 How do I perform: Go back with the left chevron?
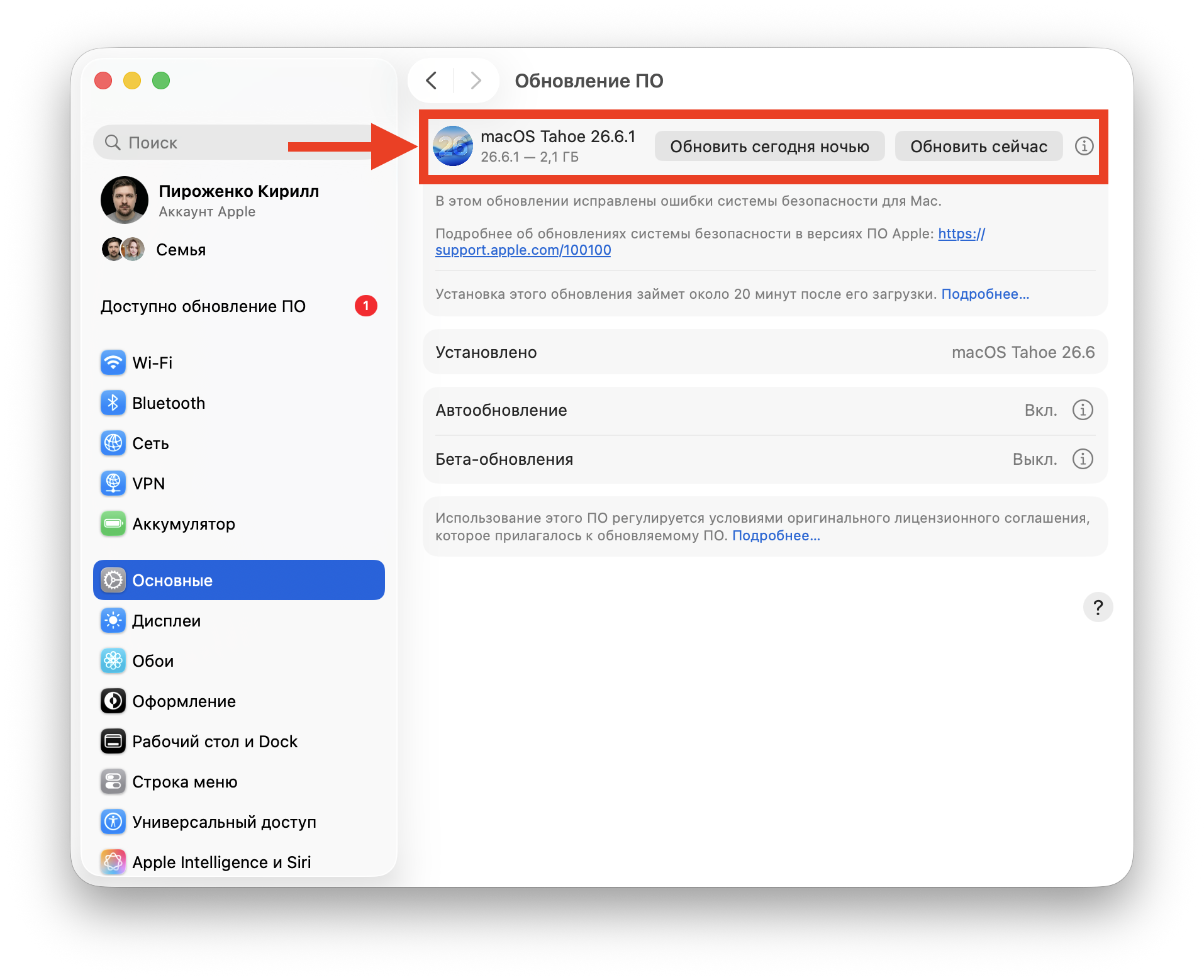point(432,81)
